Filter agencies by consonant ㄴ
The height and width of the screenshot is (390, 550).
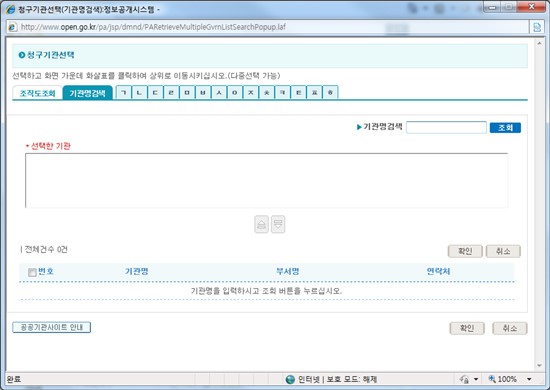139,93
